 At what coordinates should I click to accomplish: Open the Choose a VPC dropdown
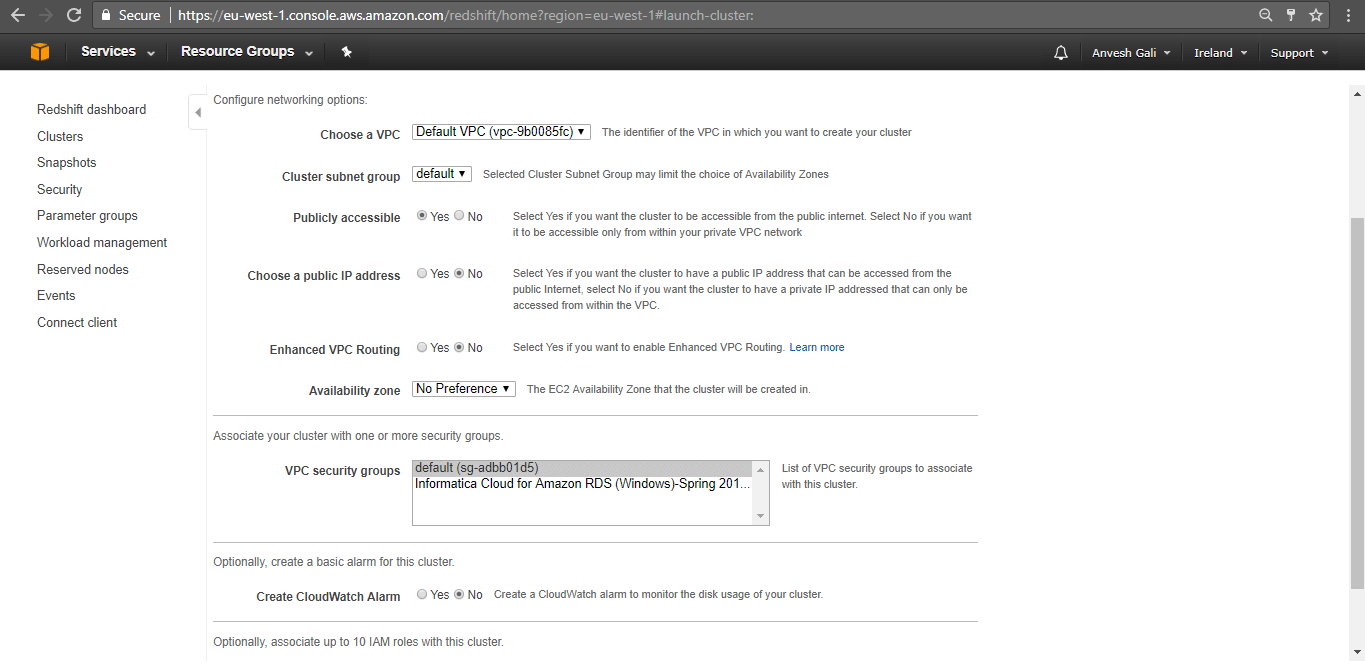[x=501, y=132]
